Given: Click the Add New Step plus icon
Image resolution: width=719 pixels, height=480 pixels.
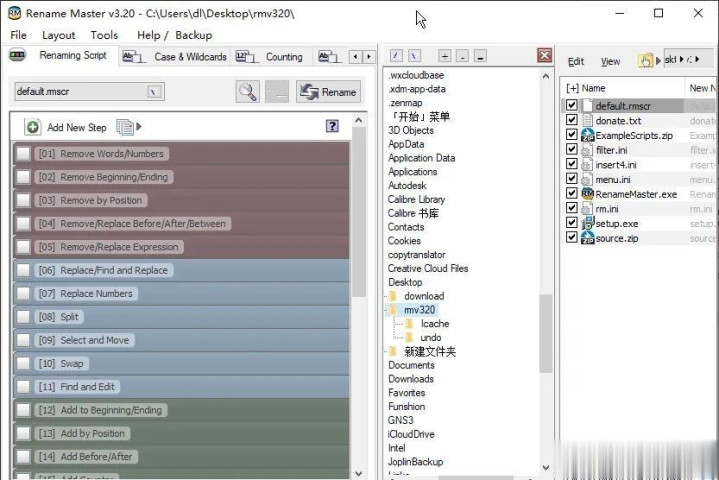Looking at the screenshot, I should pyautogui.click(x=33, y=127).
